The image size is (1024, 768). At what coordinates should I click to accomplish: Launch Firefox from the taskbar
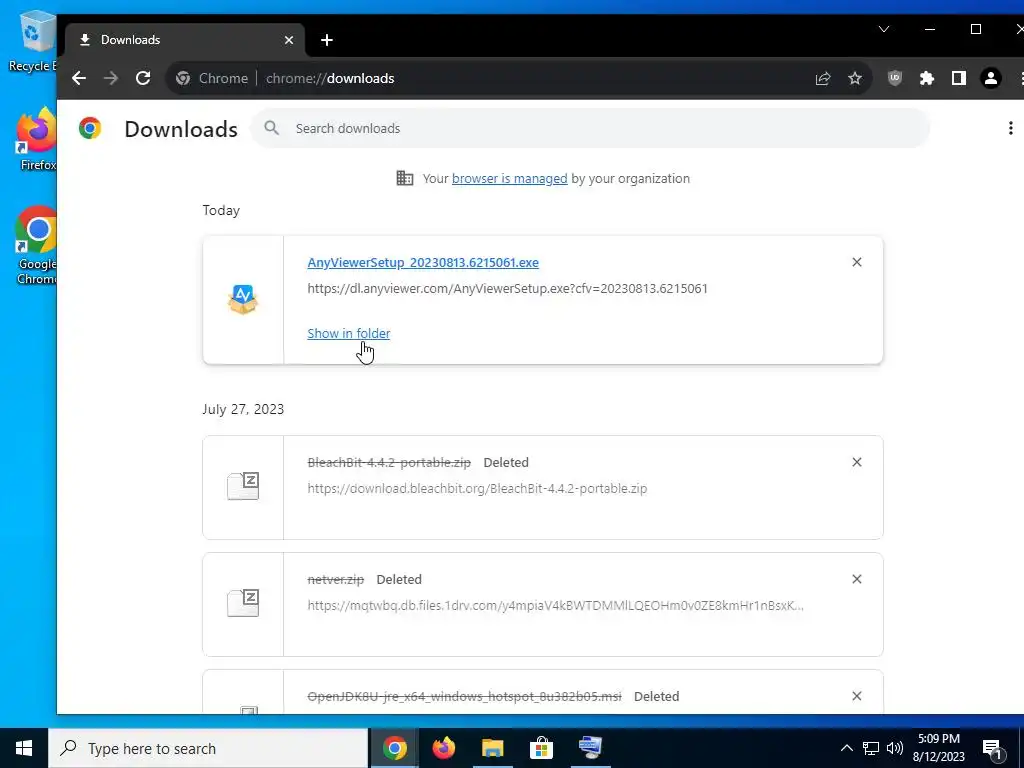(444, 748)
